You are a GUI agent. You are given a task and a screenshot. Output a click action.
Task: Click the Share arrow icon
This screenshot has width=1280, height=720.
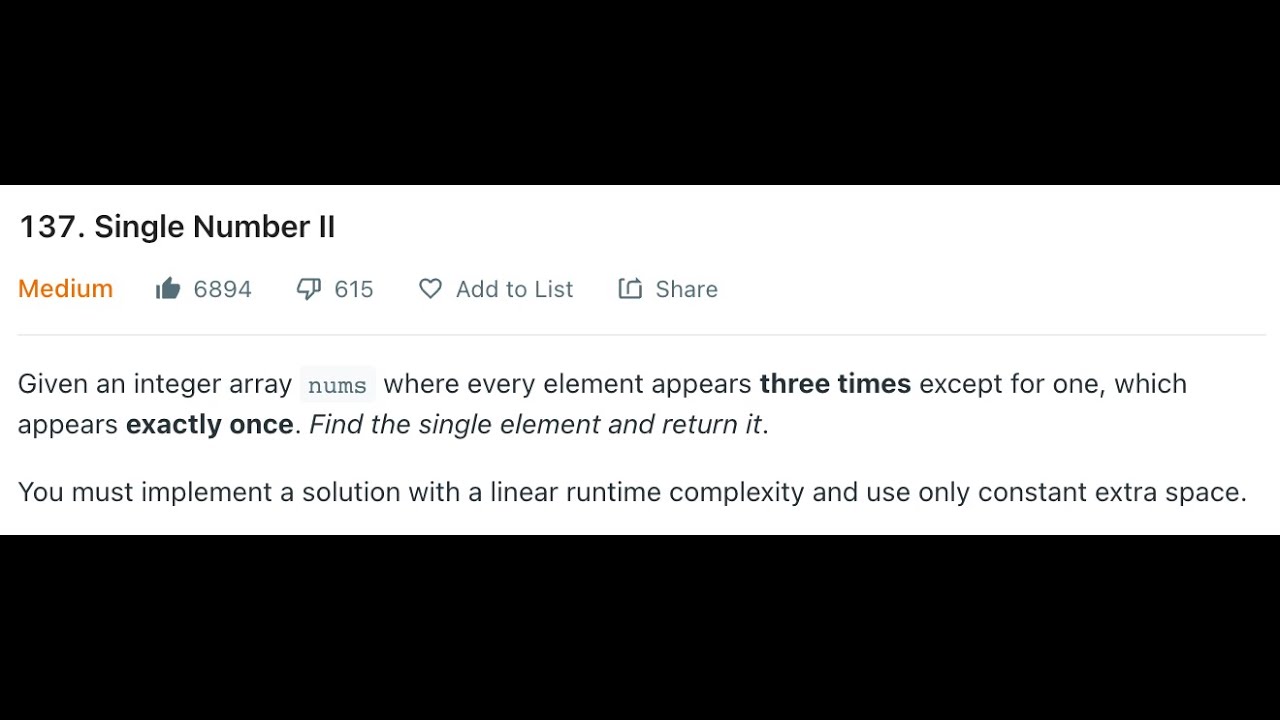point(630,289)
